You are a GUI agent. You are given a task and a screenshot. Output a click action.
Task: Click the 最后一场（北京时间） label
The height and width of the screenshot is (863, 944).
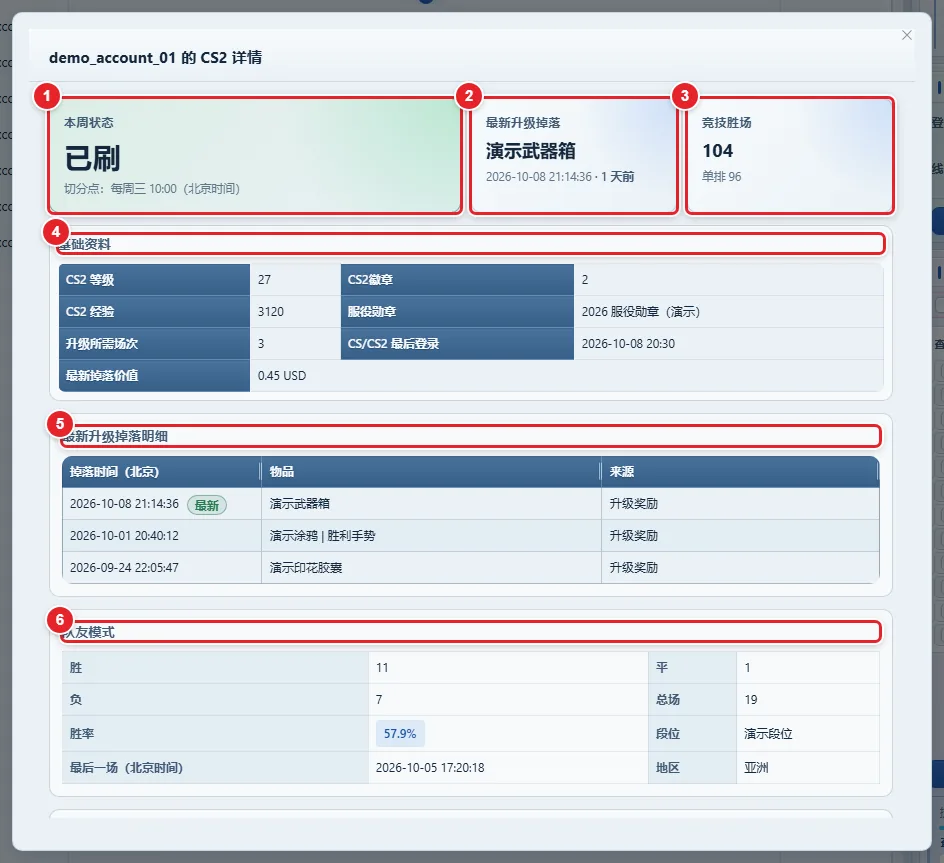click(215, 768)
